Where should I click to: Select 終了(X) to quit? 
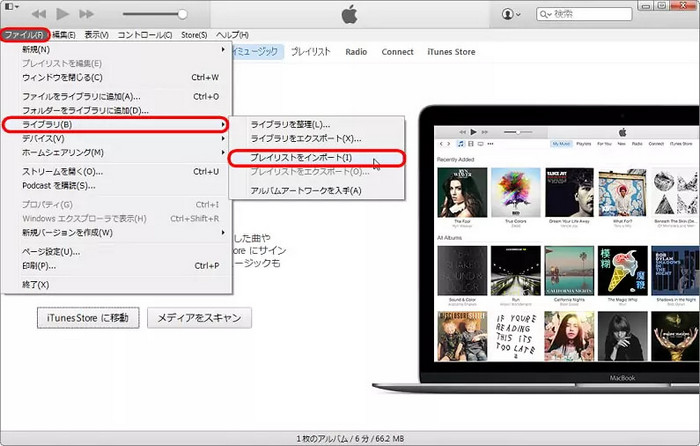tap(117, 284)
